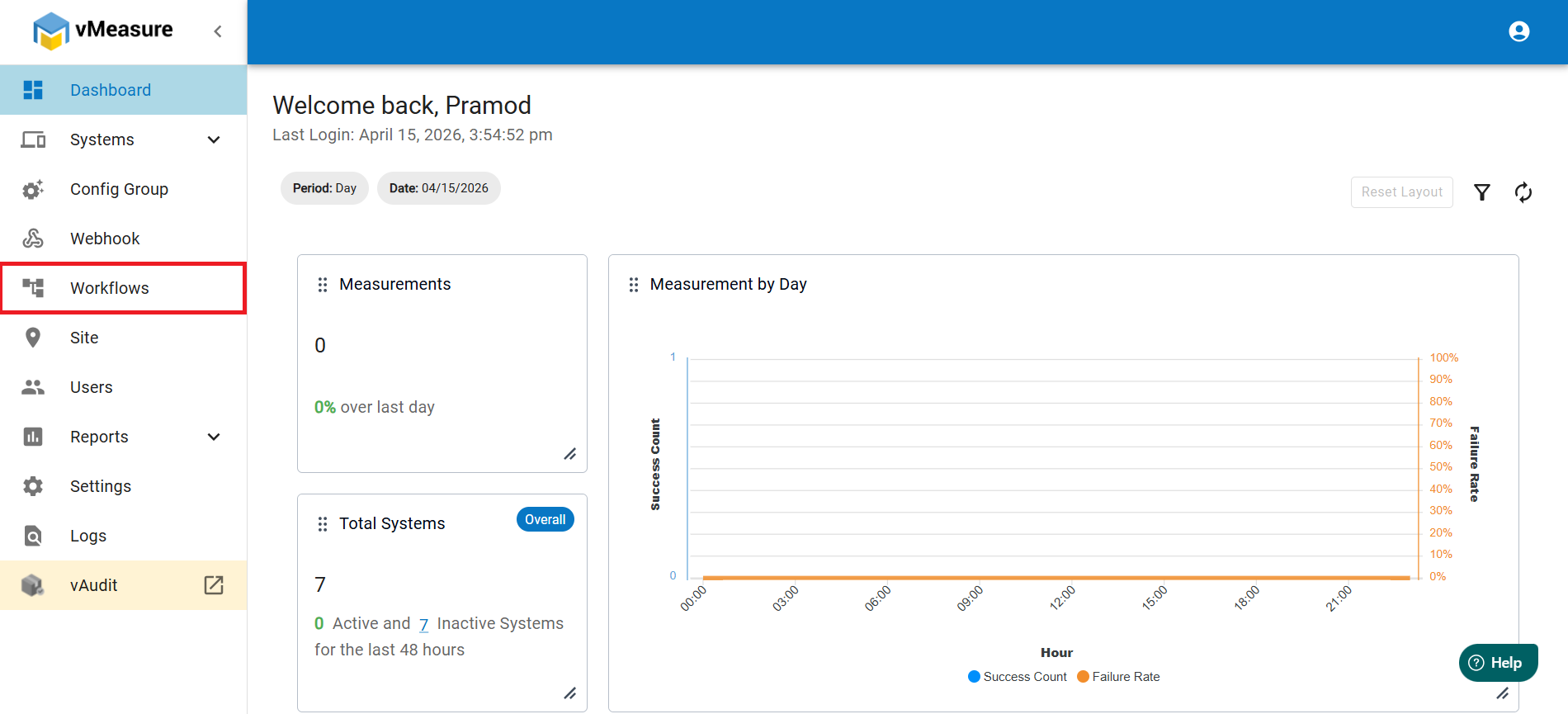Click the Total Systems resize corner icon
1568x714 pixels.
pos(570,693)
